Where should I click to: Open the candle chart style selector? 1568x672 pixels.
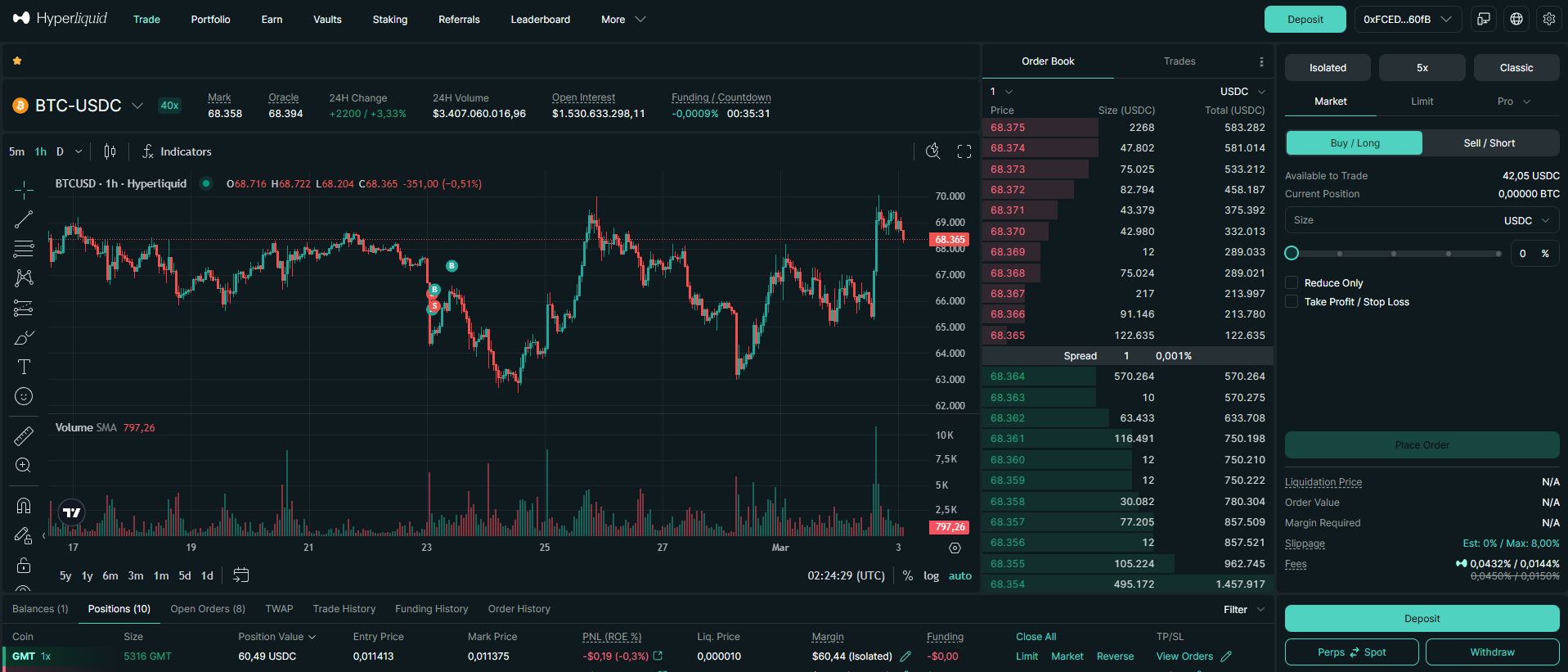tap(110, 151)
